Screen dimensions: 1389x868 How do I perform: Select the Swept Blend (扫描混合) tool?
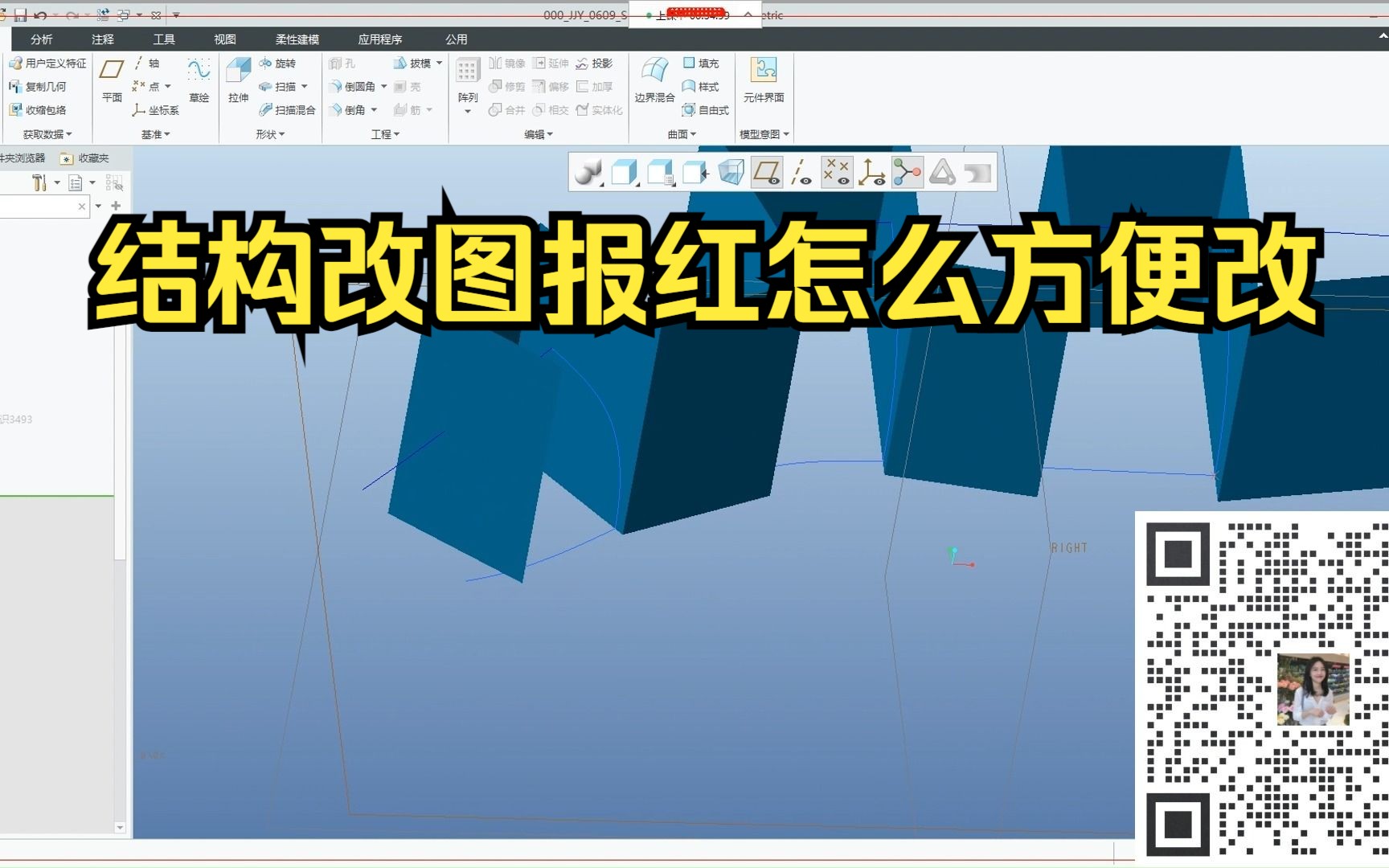[x=287, y=110]
